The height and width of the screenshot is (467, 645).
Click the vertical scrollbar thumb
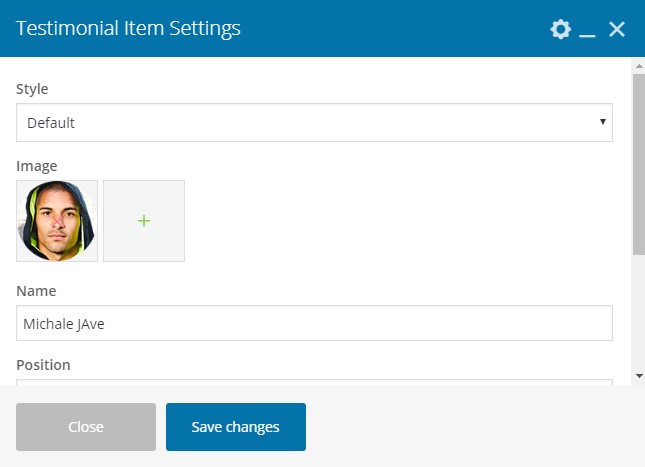(x=639, y=165)
